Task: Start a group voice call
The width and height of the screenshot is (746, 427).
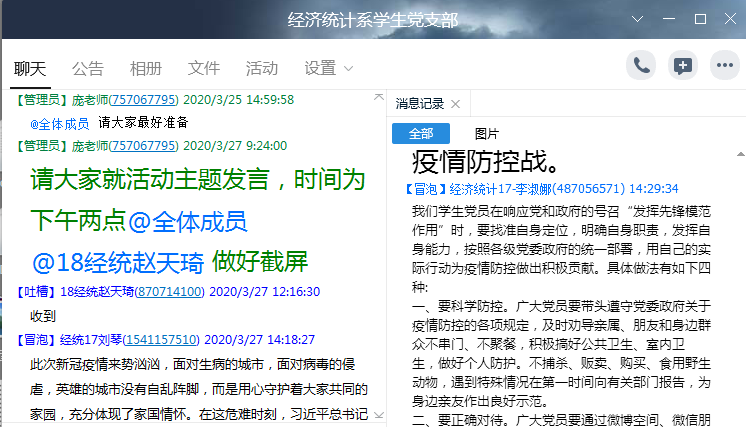Action: tap(641, 66)
